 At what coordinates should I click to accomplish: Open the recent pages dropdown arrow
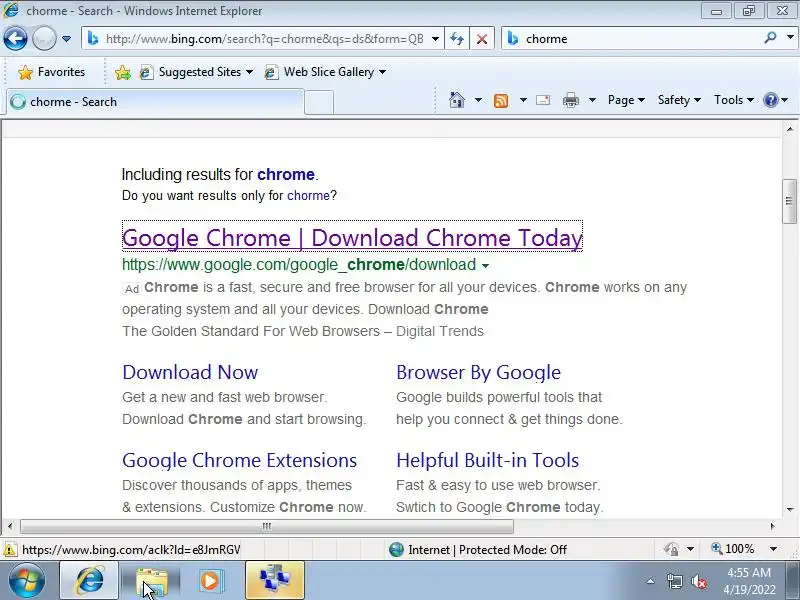(x=66, y=39)
